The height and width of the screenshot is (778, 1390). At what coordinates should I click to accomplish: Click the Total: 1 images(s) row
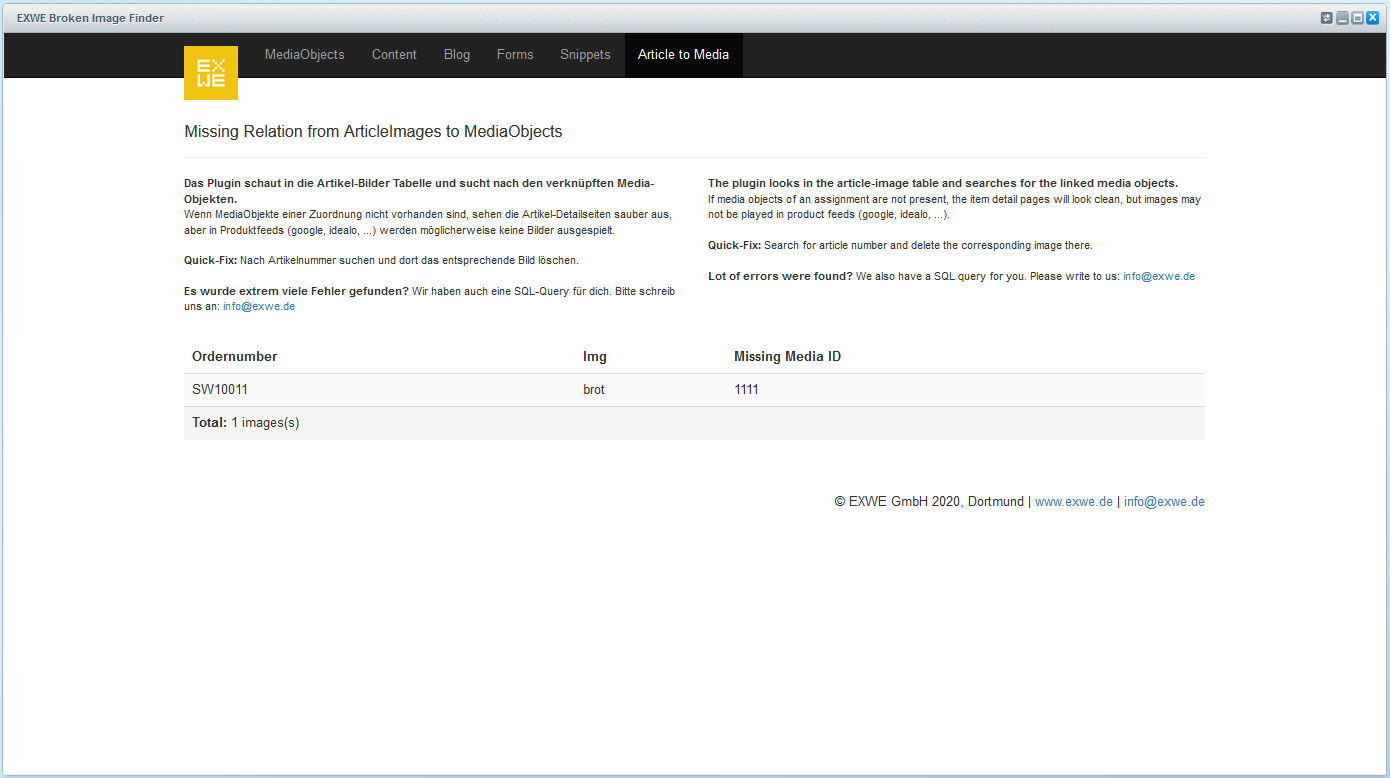[x=694, y=423]
